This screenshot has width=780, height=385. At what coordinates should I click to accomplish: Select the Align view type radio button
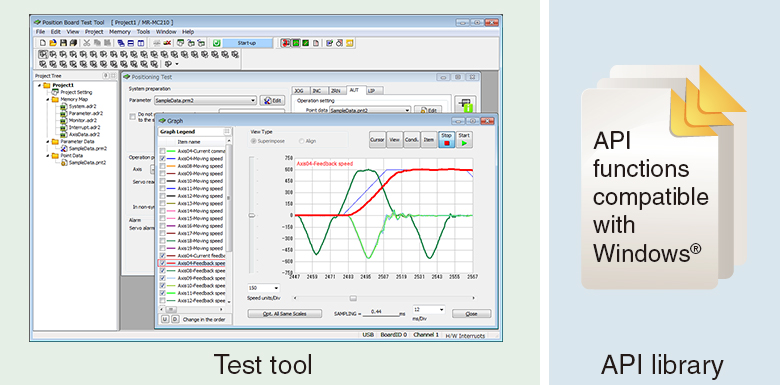coord(301,141)
